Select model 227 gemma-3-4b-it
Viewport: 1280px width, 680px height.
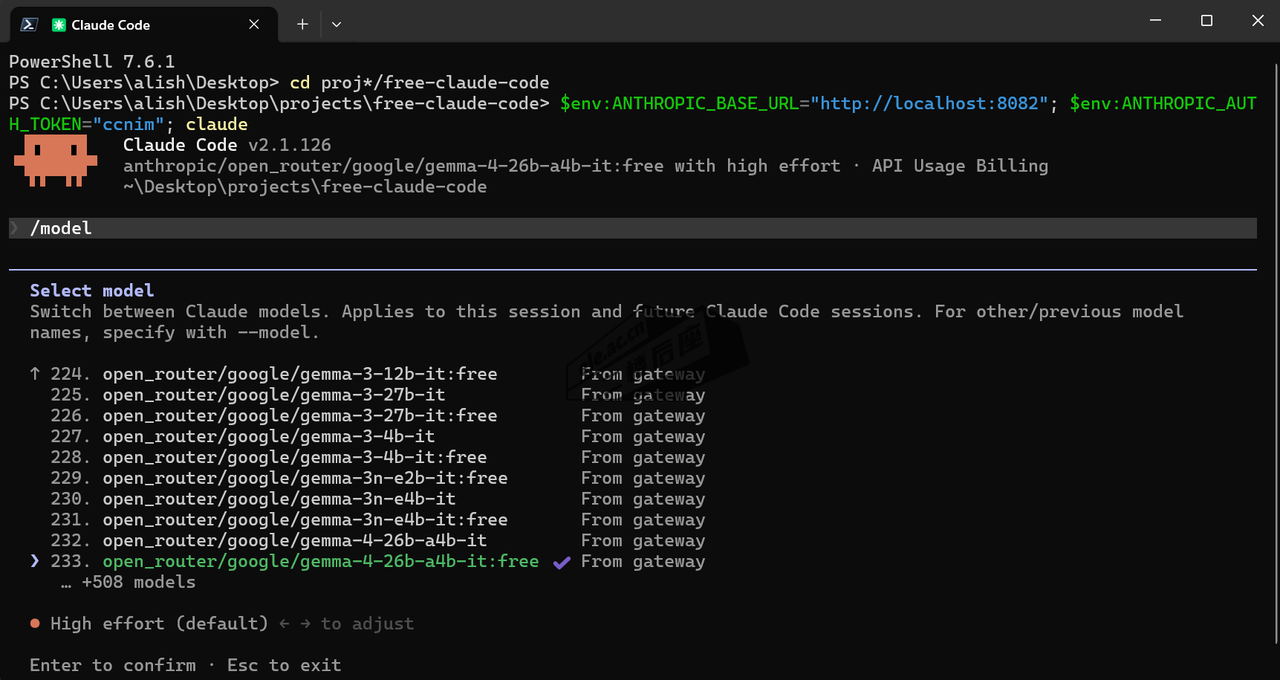(269, 436)
